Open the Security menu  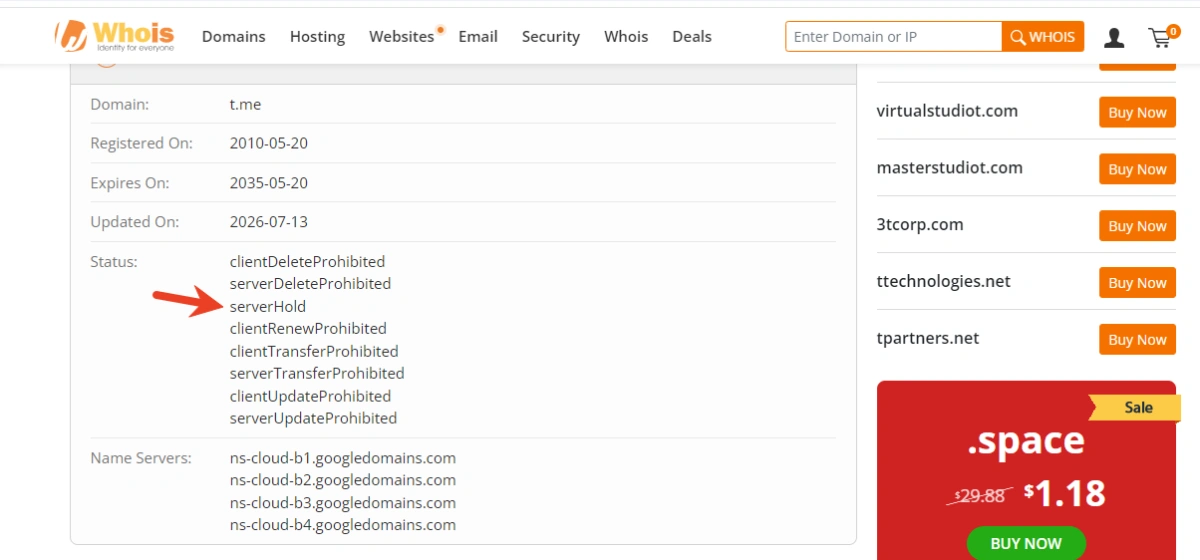tap(551, 37)
